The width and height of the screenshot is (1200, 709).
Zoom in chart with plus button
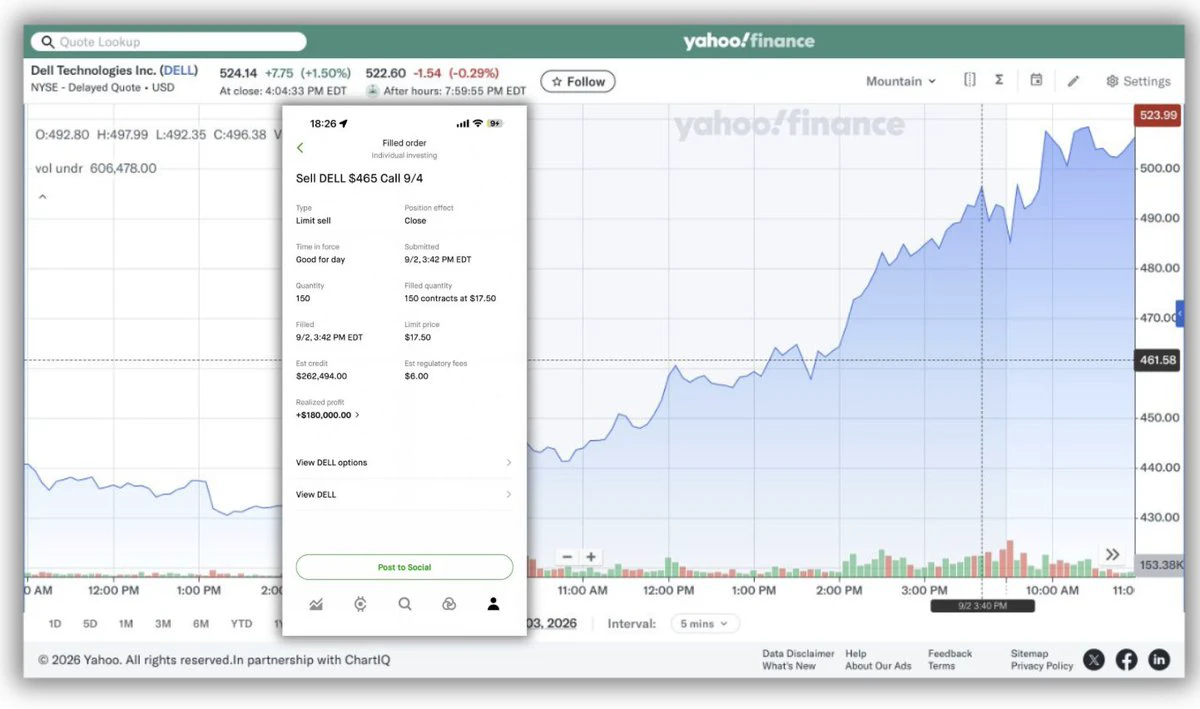(x=591, y=557)
